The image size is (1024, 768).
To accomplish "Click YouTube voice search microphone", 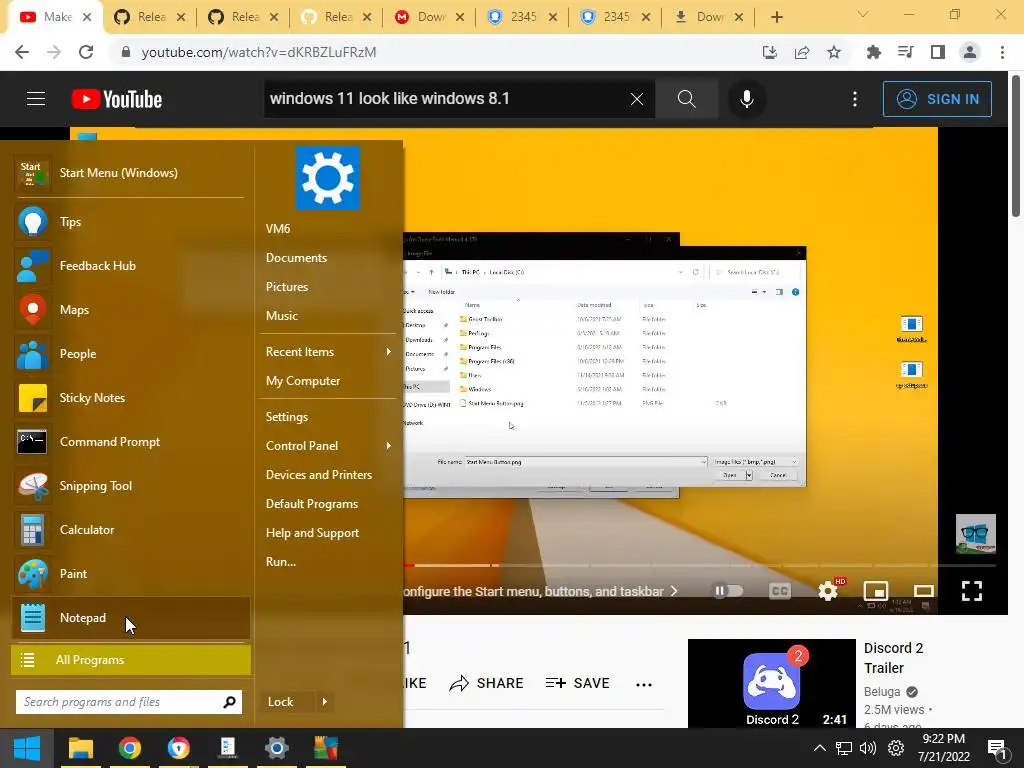I will click(746, 99).
